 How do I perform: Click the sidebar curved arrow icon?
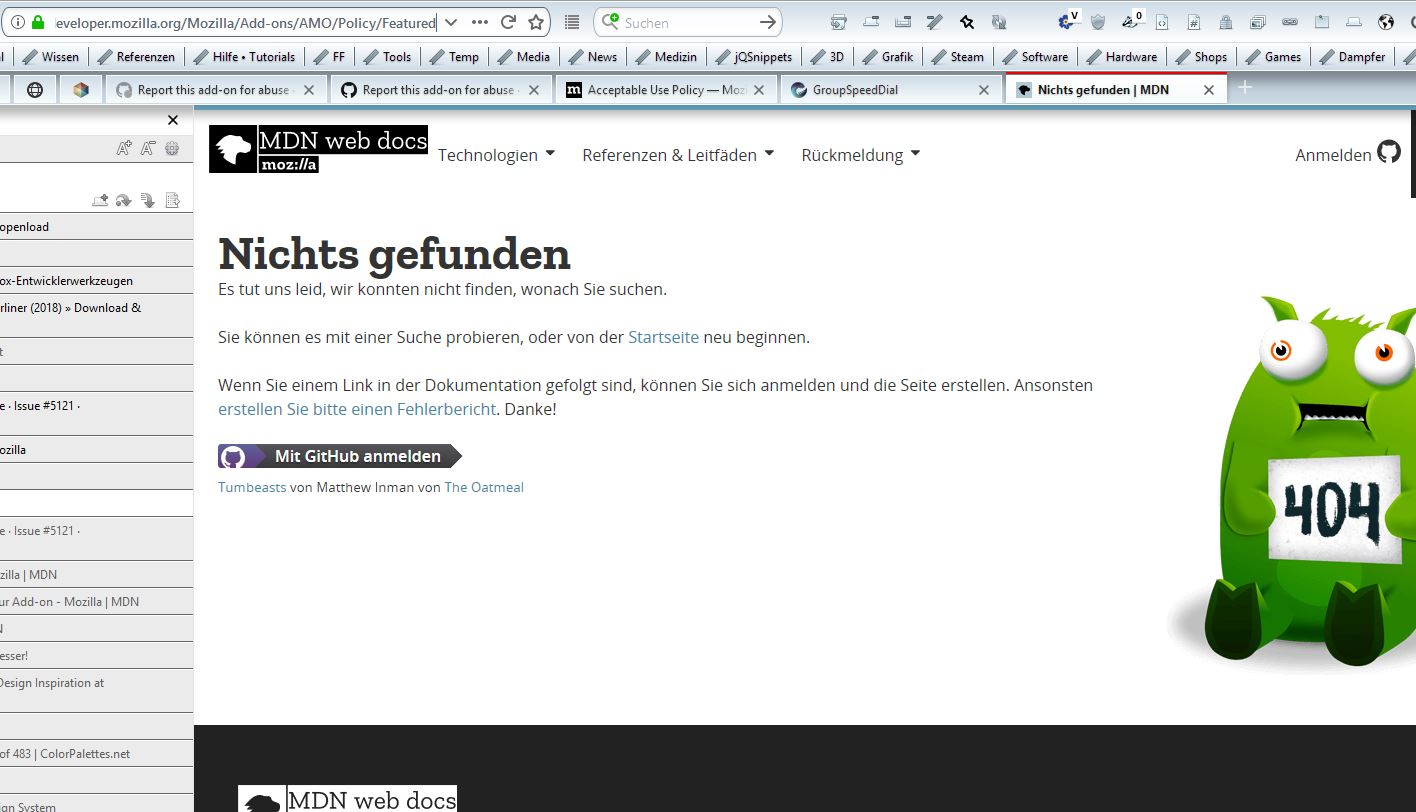click(x=124, y=200)
